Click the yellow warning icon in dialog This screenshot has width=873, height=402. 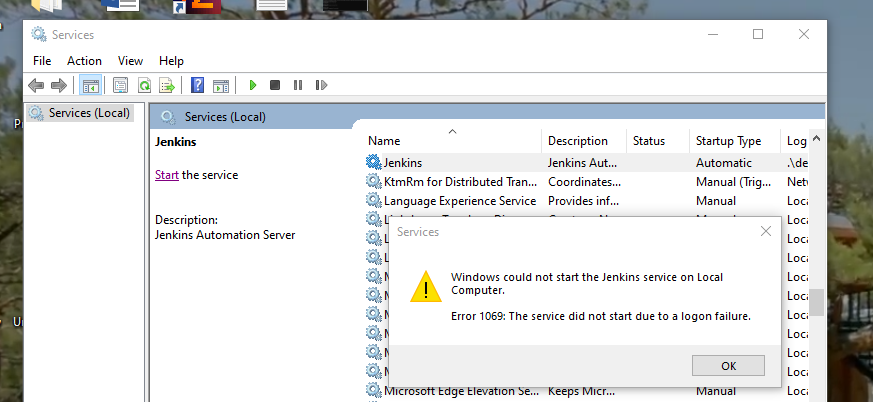pyautogui.click(x=426, y=287)
